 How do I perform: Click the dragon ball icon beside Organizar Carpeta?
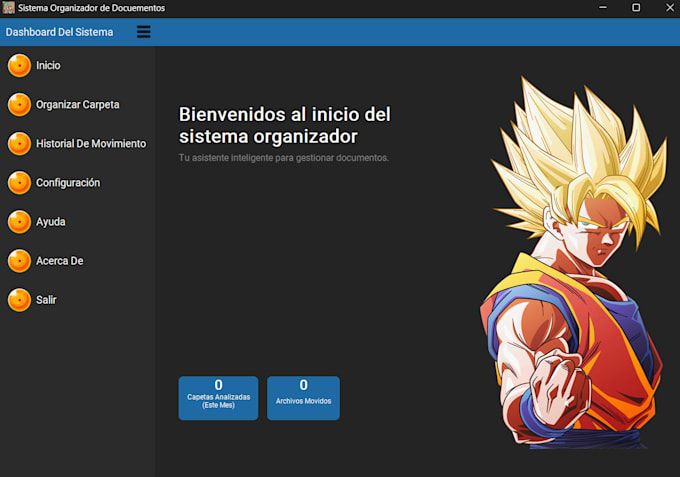tap(20, 105)
